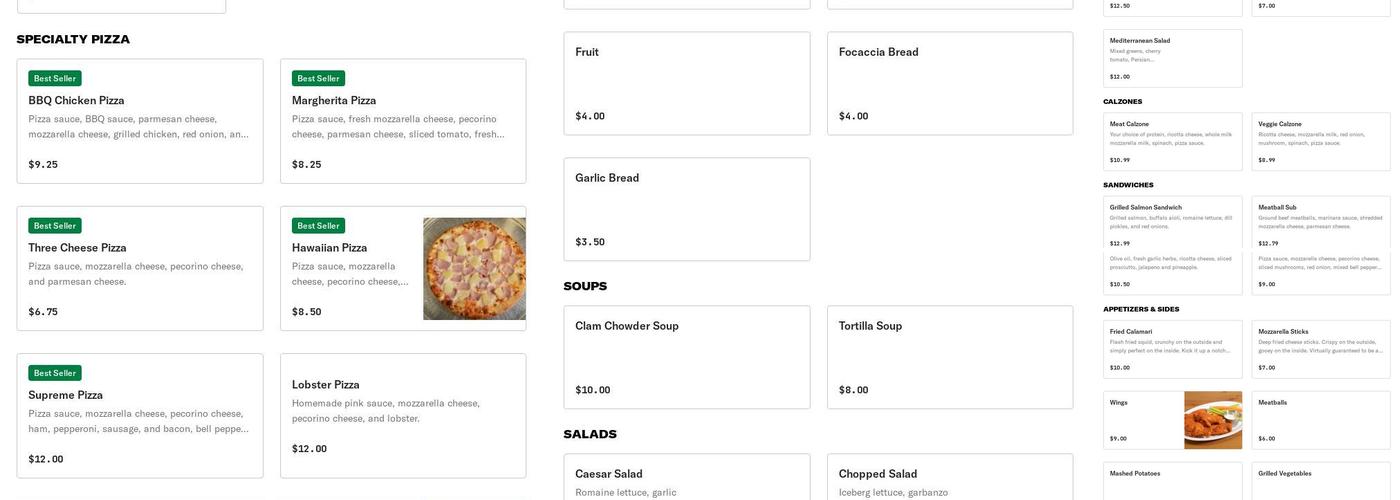The width and height of the screenshot is (1400, 500).
Task: Click the Hawaiian Pizza photo thumbnail
Action: click(474, 269)
